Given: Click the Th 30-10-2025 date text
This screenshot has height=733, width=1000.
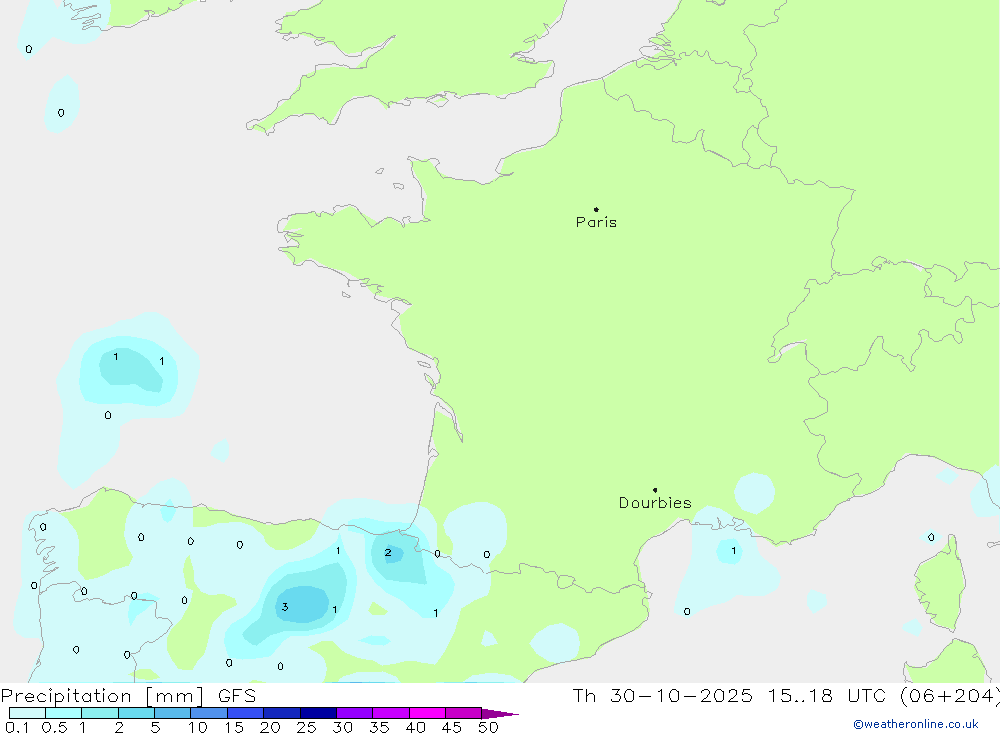Looking at the screenshot, I should [x=663, y=695].
